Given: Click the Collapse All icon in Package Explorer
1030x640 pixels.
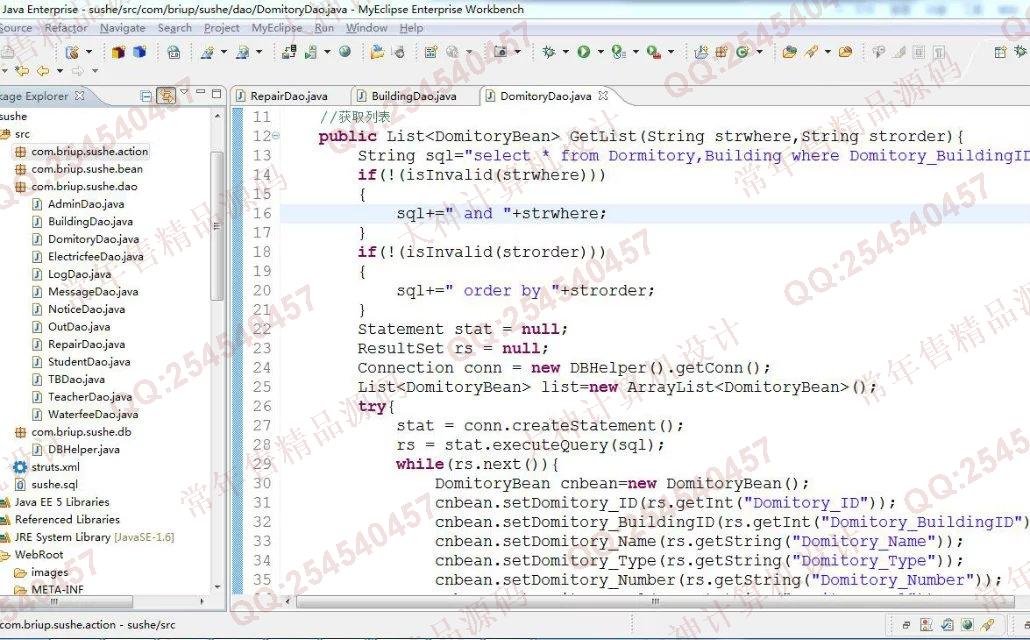Looking at the screenshot, I should pyautogui.click(x=146, y=96).
